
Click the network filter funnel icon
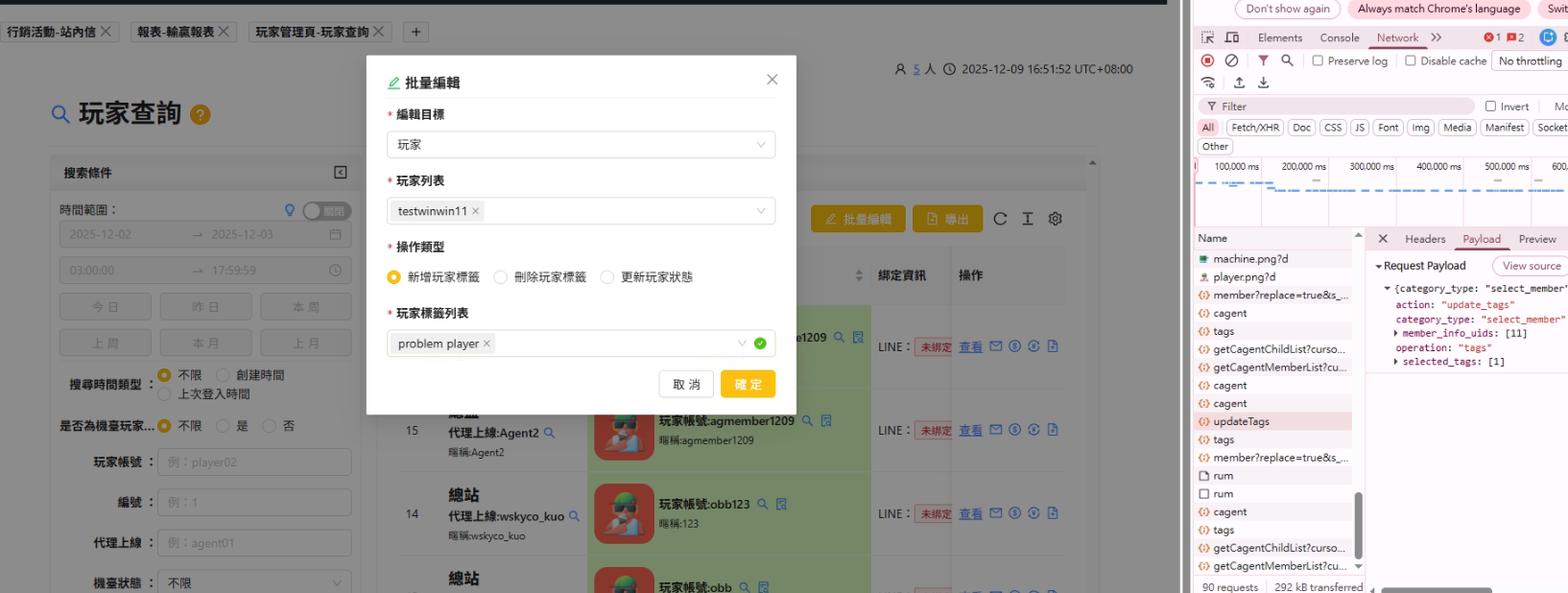[1263, 60]
